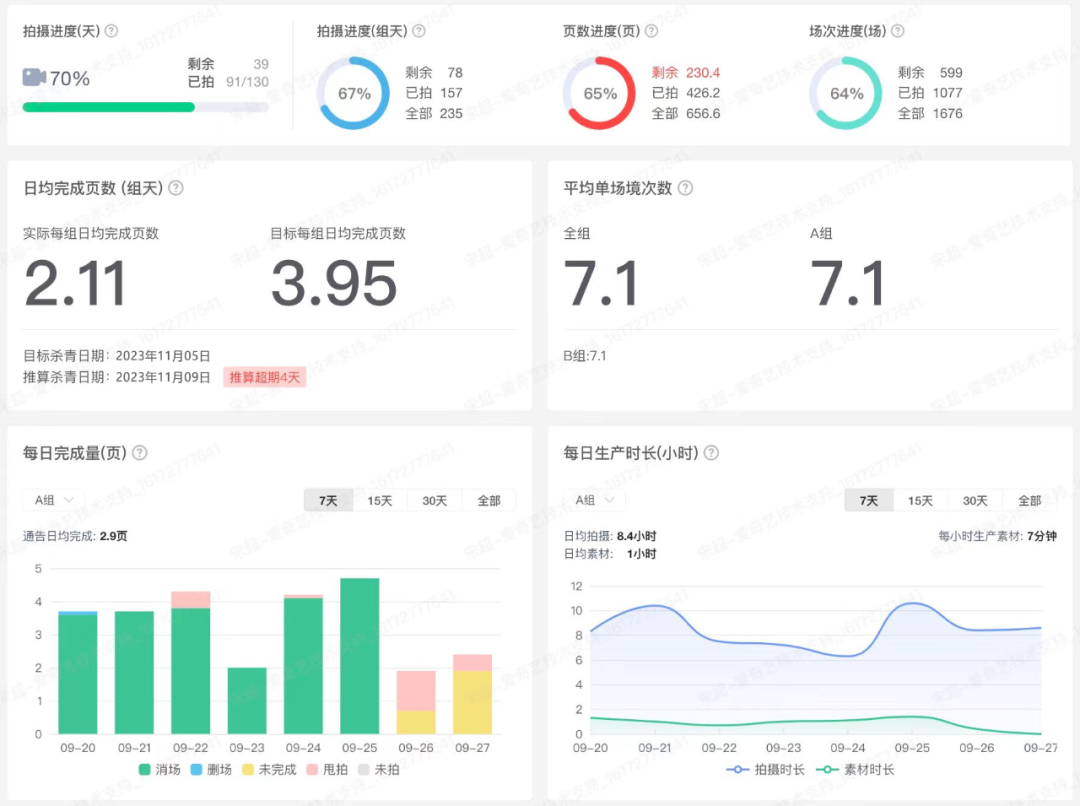Screen dimensions: 1080x806
Task: Click help icon beside 平均单场境次数
Action: (685, 188)
